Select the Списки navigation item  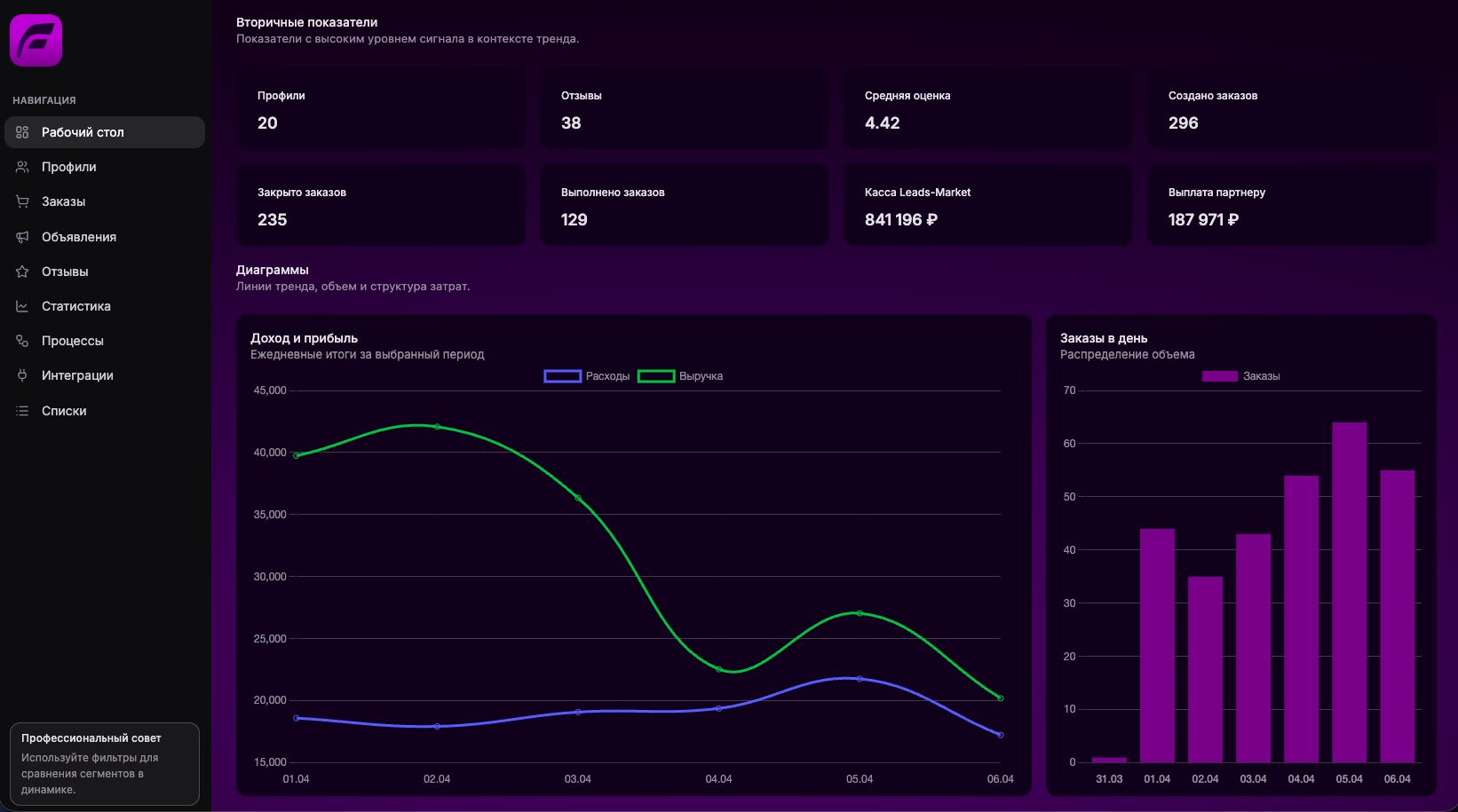[x=105, y=411]
